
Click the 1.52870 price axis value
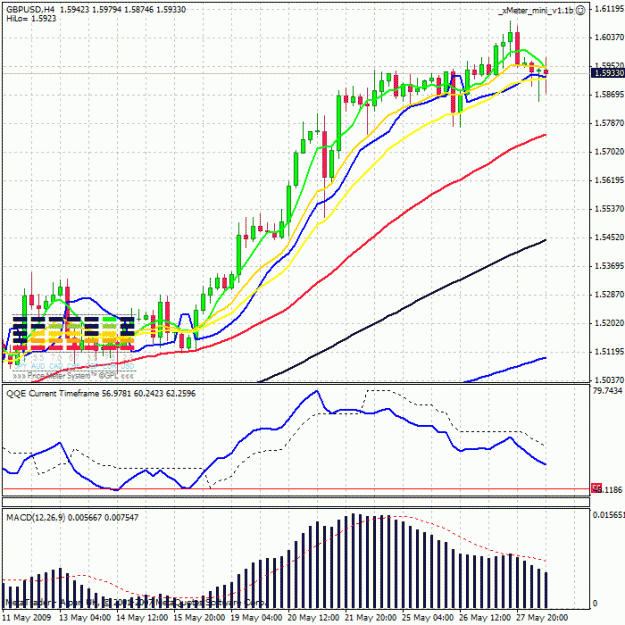(x=609, y=294)
